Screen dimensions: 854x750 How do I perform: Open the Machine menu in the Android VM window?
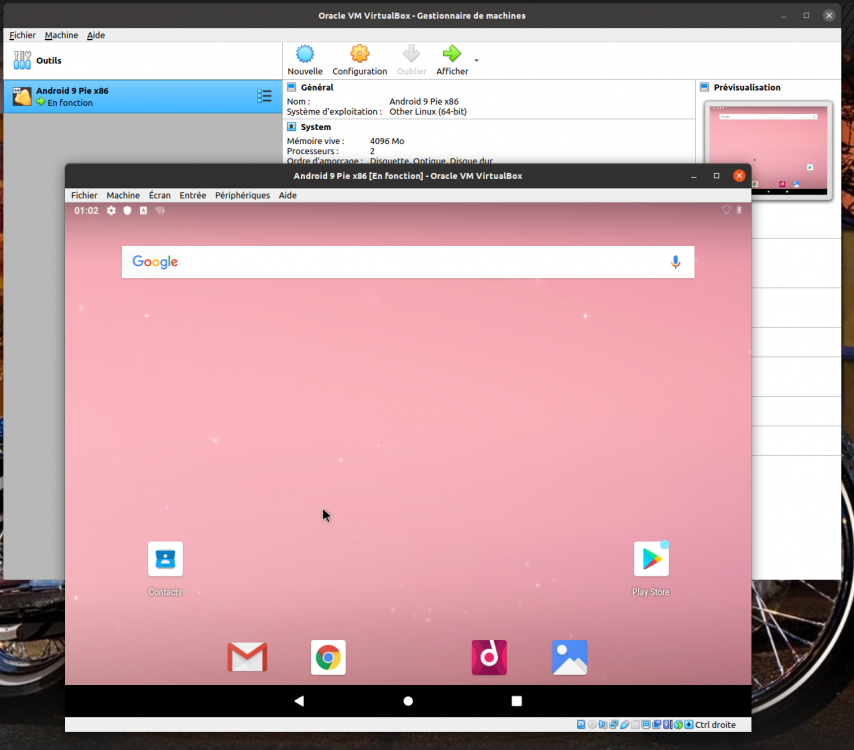coord(123,195)
